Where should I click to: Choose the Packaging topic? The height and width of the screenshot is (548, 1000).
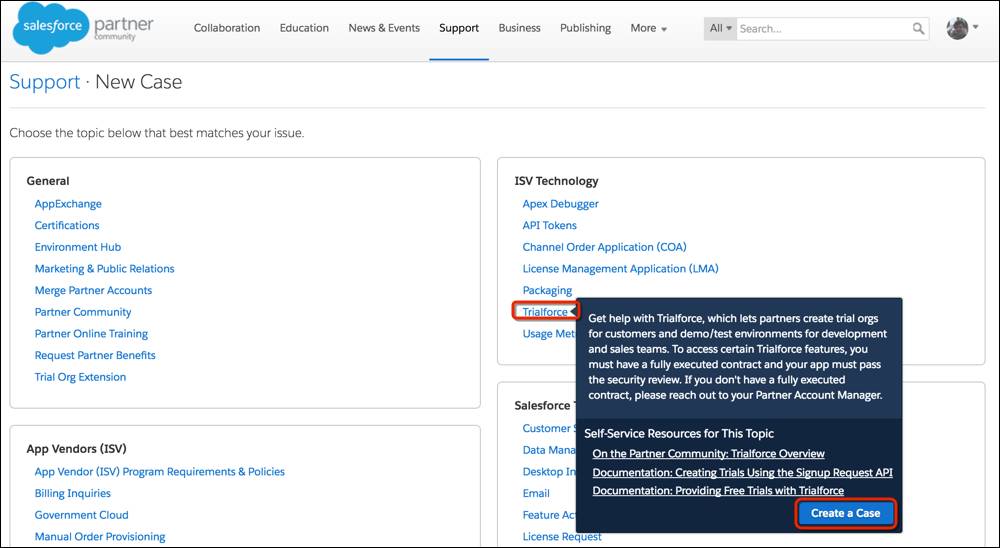click(x=547, y=291)
